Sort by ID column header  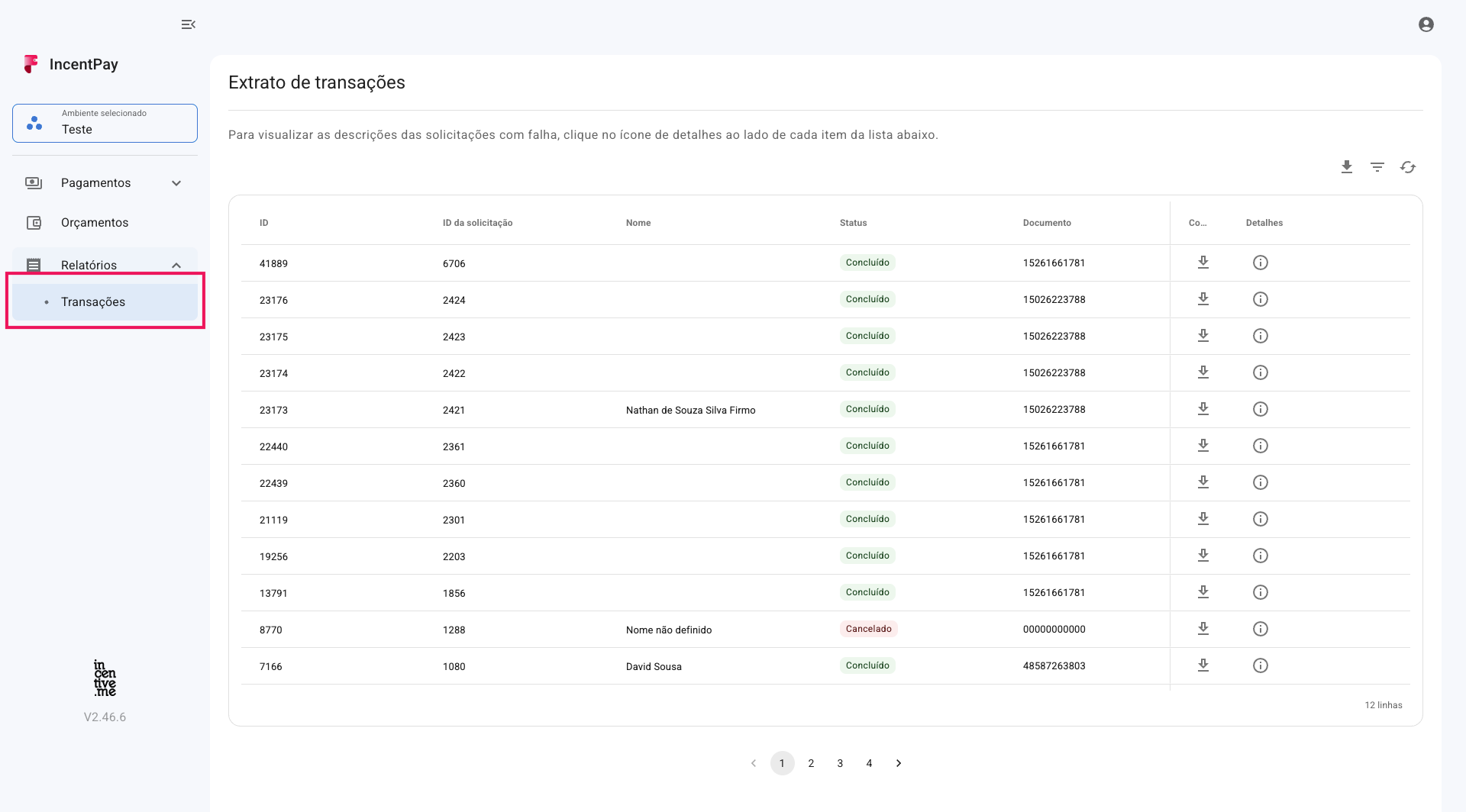point(263,223)
